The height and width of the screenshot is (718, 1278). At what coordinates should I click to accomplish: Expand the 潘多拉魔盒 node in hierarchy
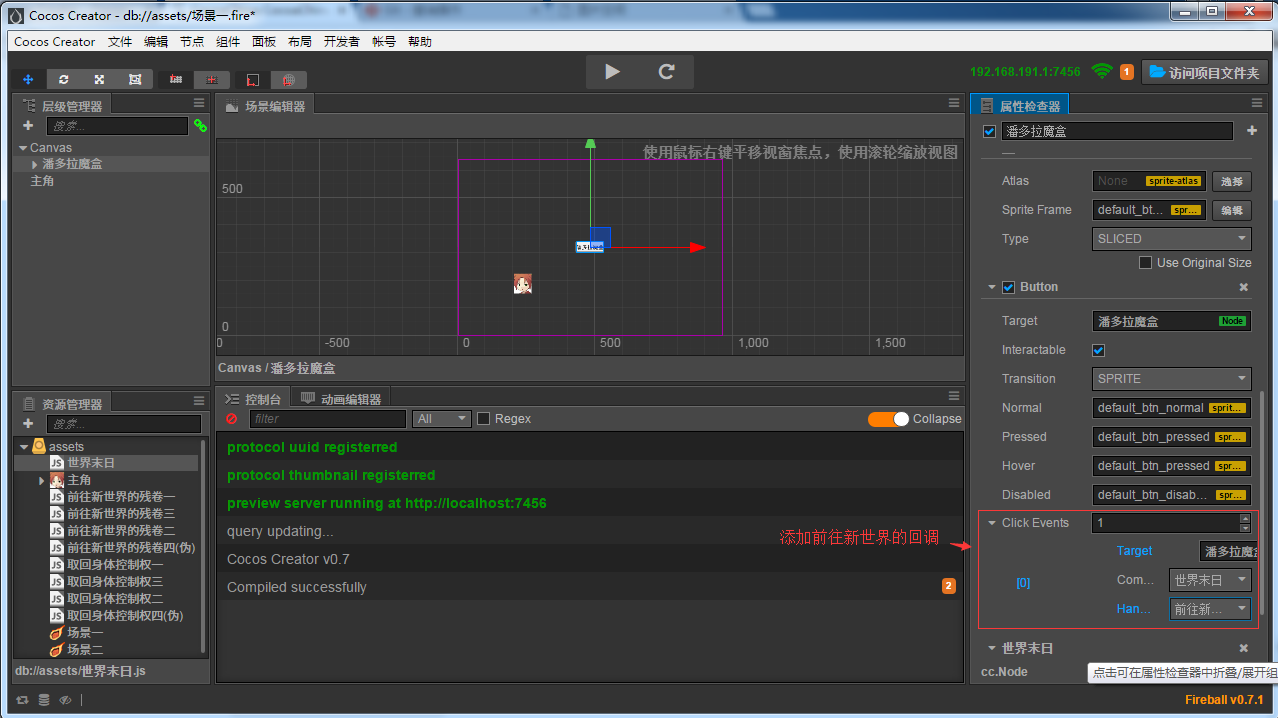pos(35,164)
